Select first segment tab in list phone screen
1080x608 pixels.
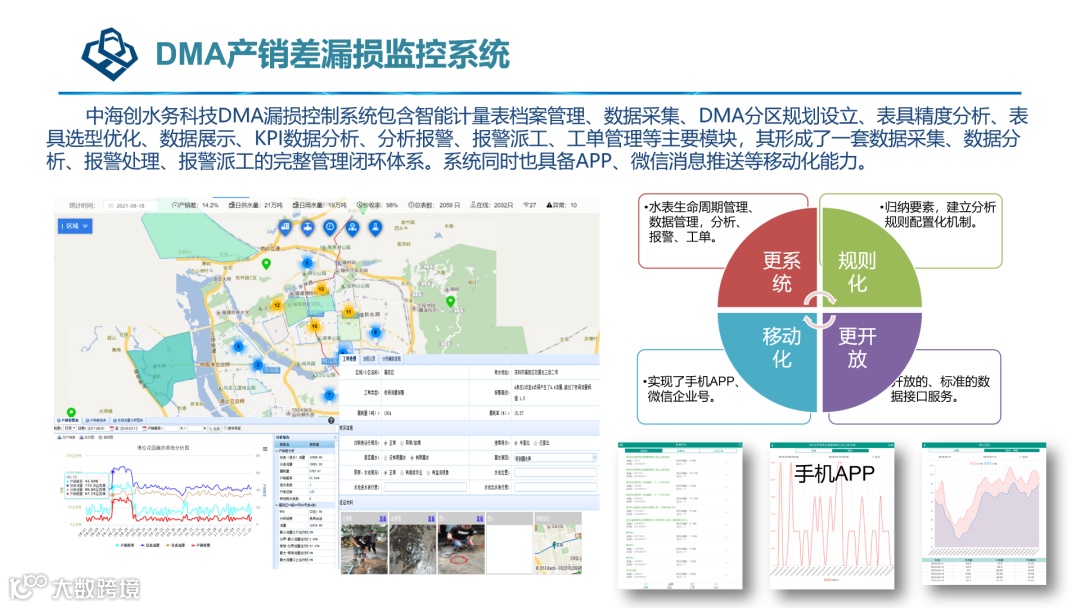click(x=643, y=451)
